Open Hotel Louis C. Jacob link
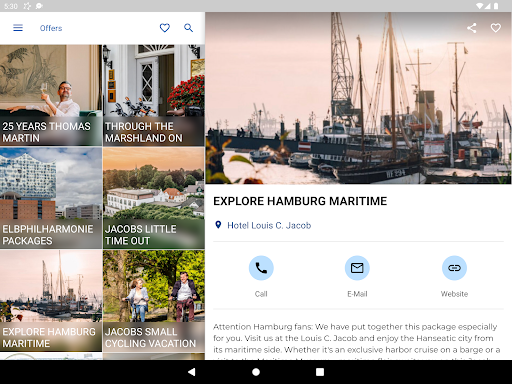Image resolution: width=512 pixels, height=384 pixels. pyautogui.click(x=269, y=226)
